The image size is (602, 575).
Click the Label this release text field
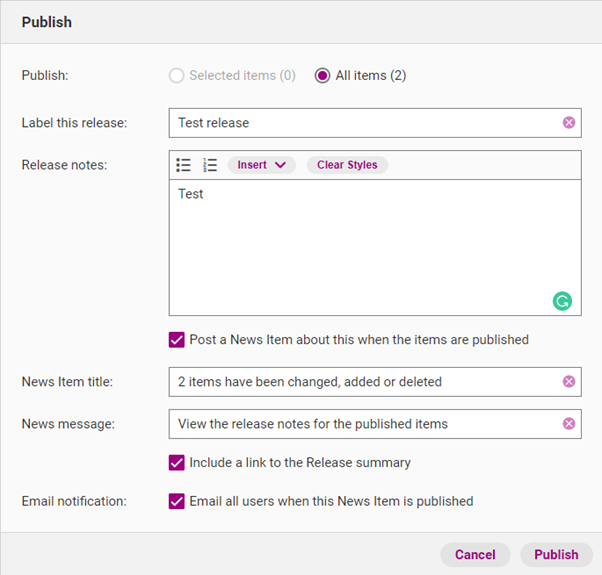(360, 123)
